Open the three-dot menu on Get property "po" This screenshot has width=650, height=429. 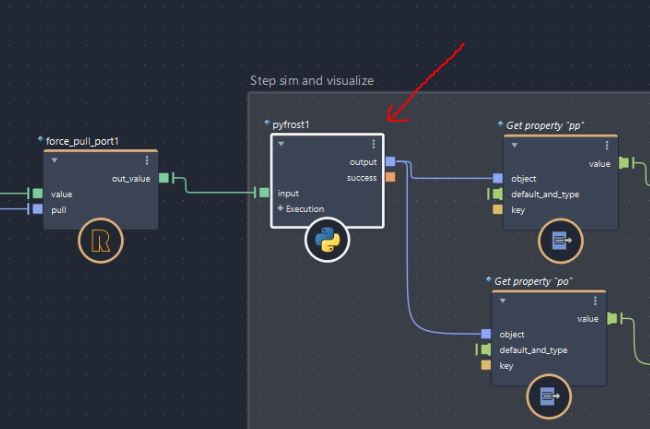[x=595, y=300]
